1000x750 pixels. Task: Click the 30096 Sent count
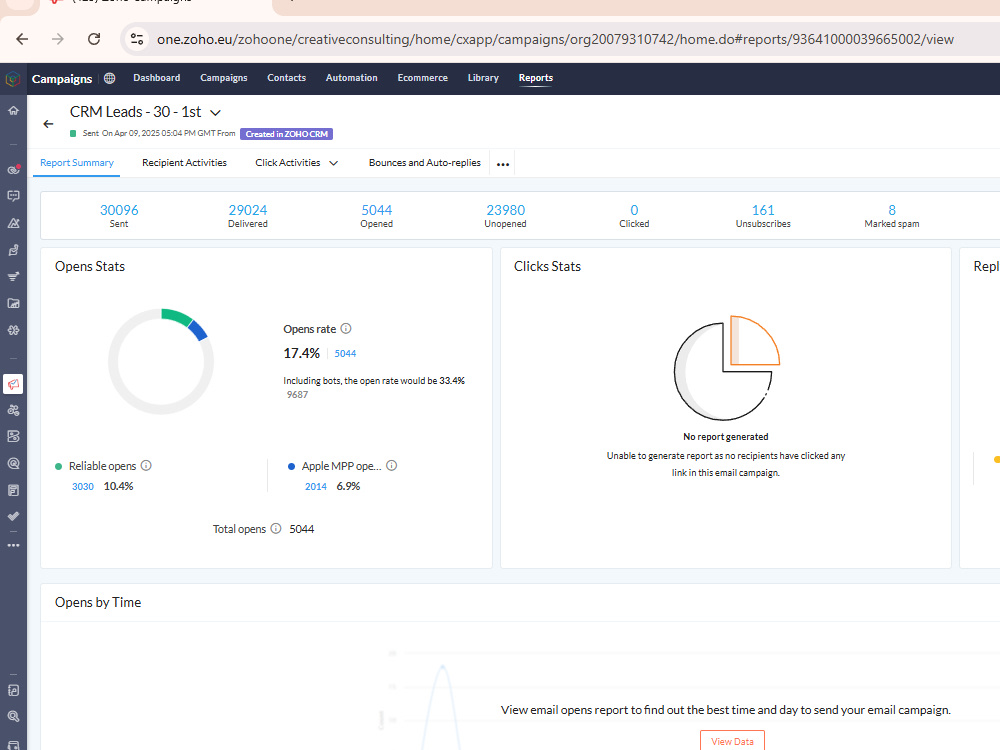(x=119, y=210)
